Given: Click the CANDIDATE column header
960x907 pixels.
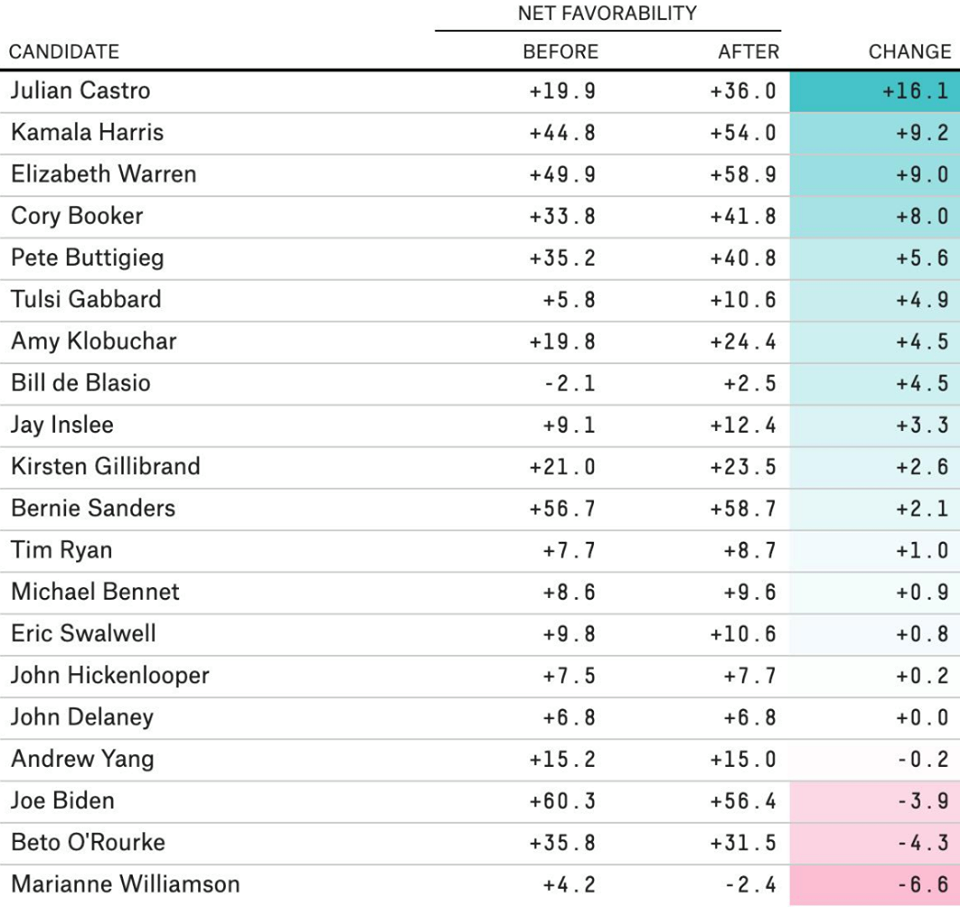Looking at the screenshot, I should 64,51.
